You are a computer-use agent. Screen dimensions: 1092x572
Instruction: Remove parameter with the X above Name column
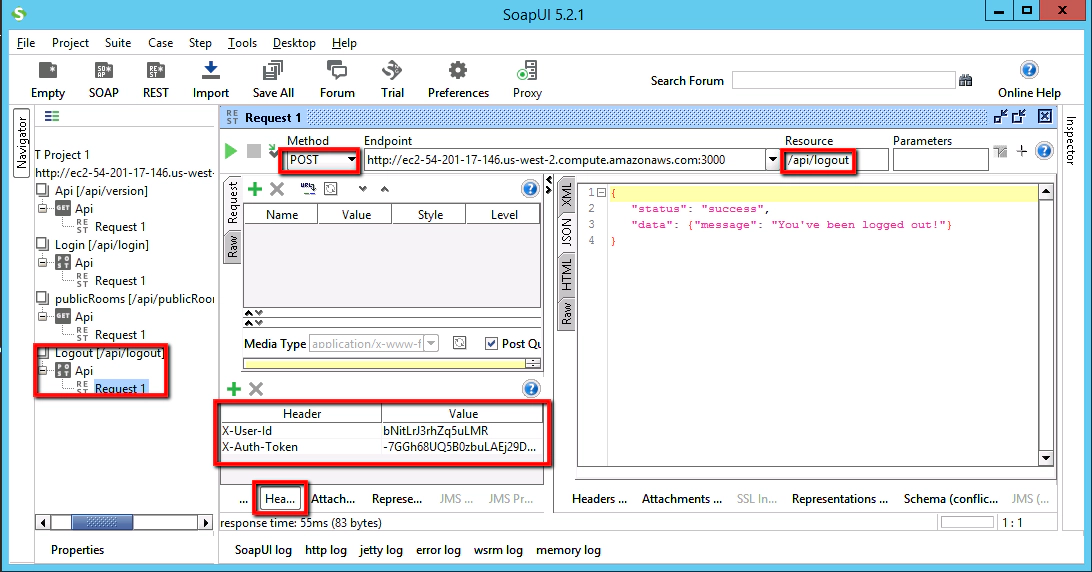pos(277,189)
